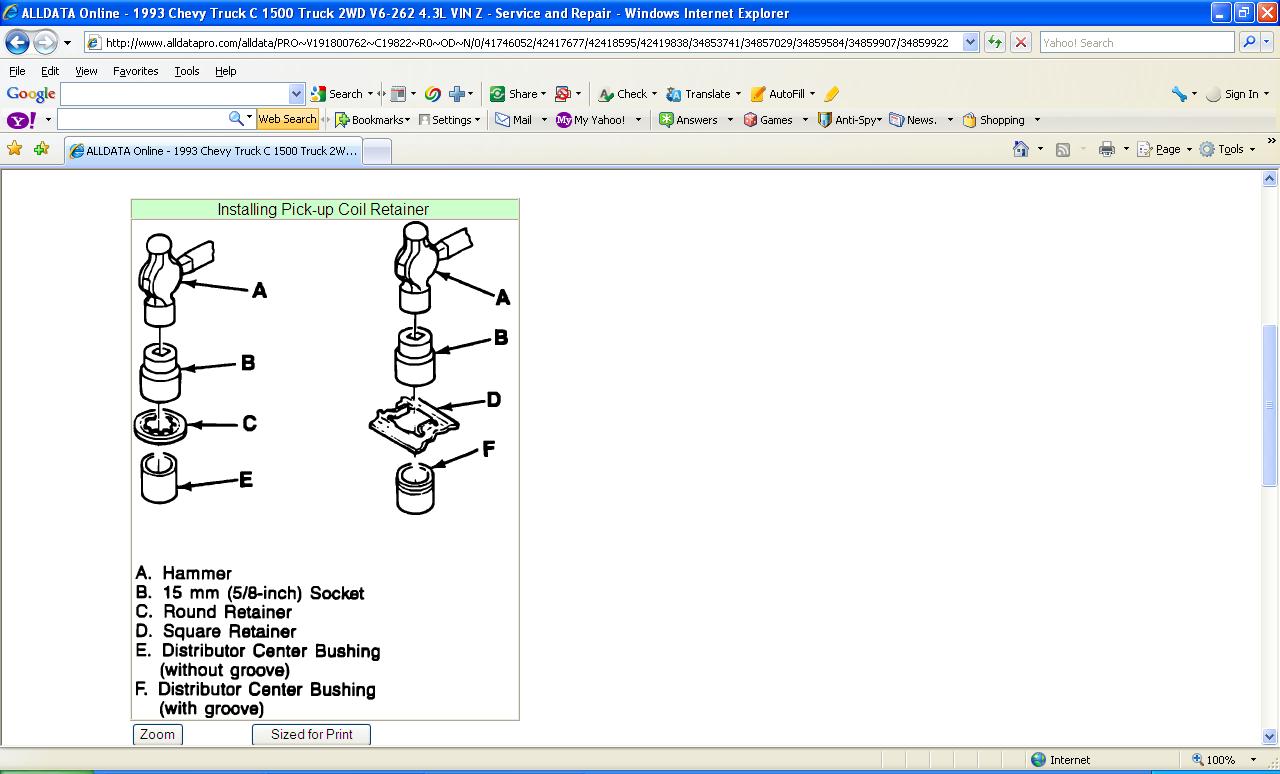This screenshot has width=1280, height=774.
Task: Expand the address bar URL history dropdown
Action: [970, 43]
